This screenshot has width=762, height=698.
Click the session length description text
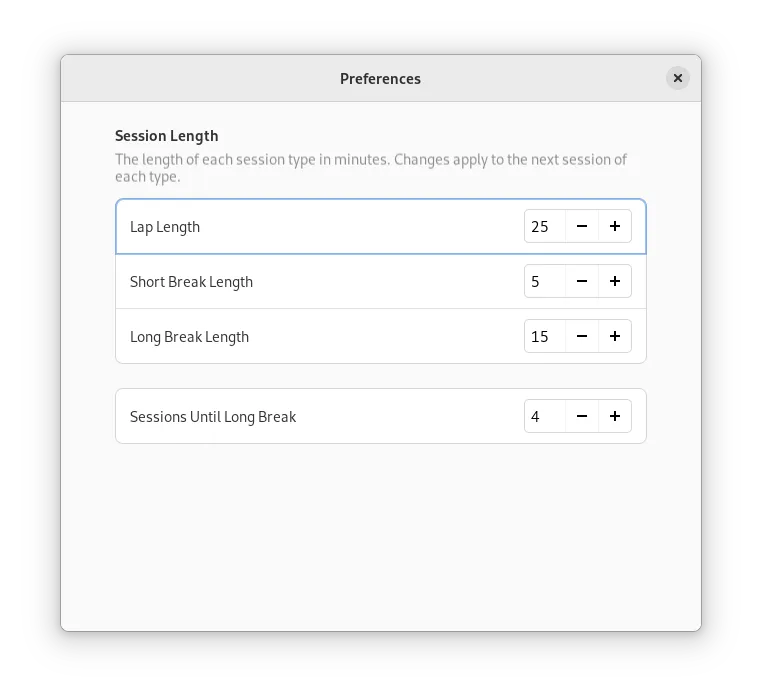coord(371,168)
